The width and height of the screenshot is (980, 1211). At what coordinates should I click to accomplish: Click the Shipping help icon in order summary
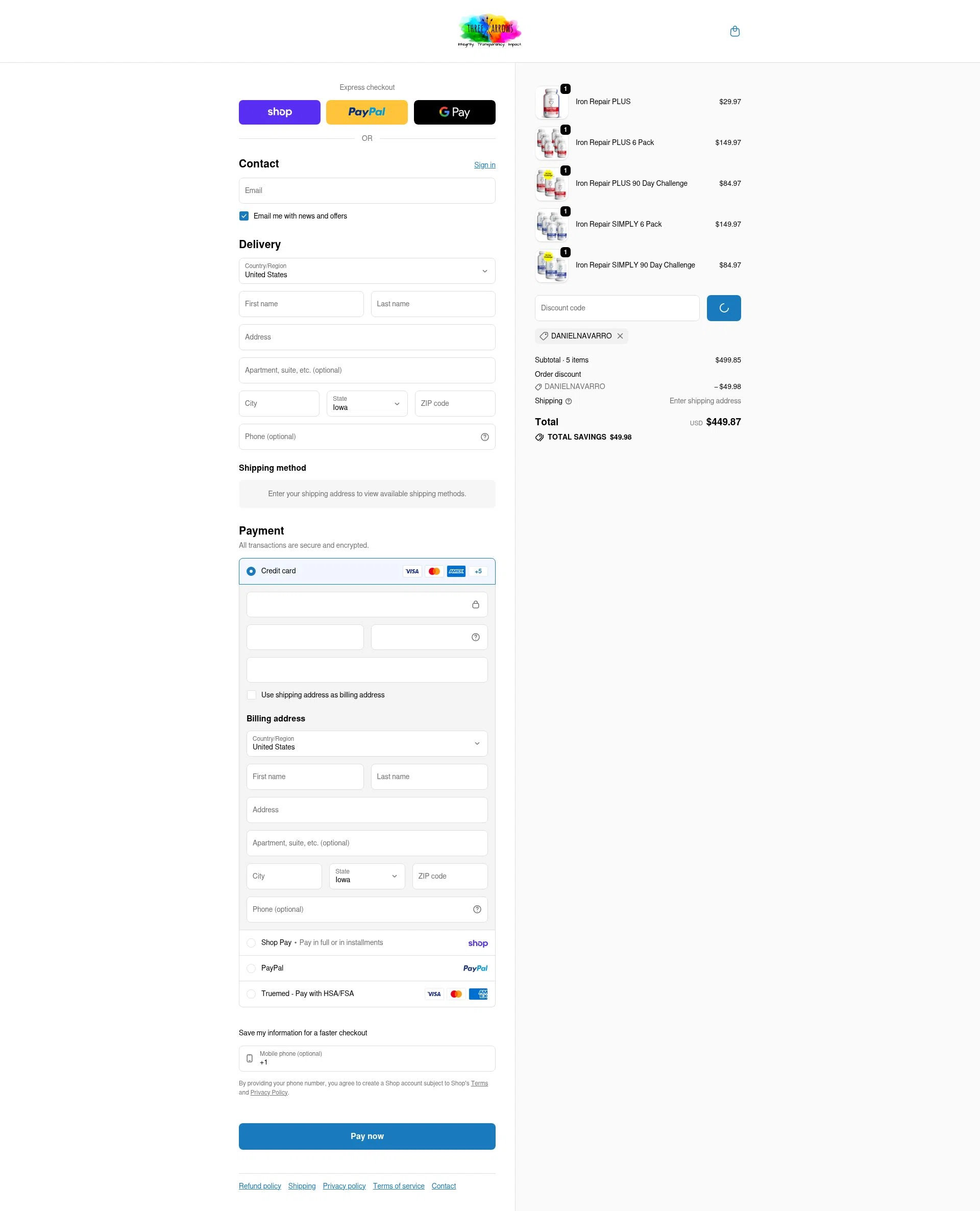point(569,401)
